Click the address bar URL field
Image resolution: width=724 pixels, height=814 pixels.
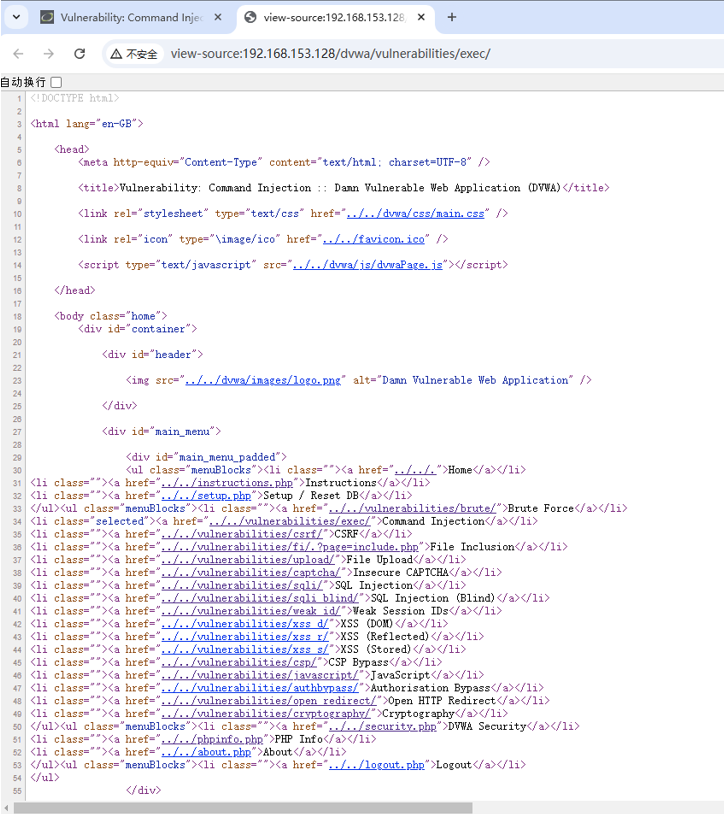[330, 53]
